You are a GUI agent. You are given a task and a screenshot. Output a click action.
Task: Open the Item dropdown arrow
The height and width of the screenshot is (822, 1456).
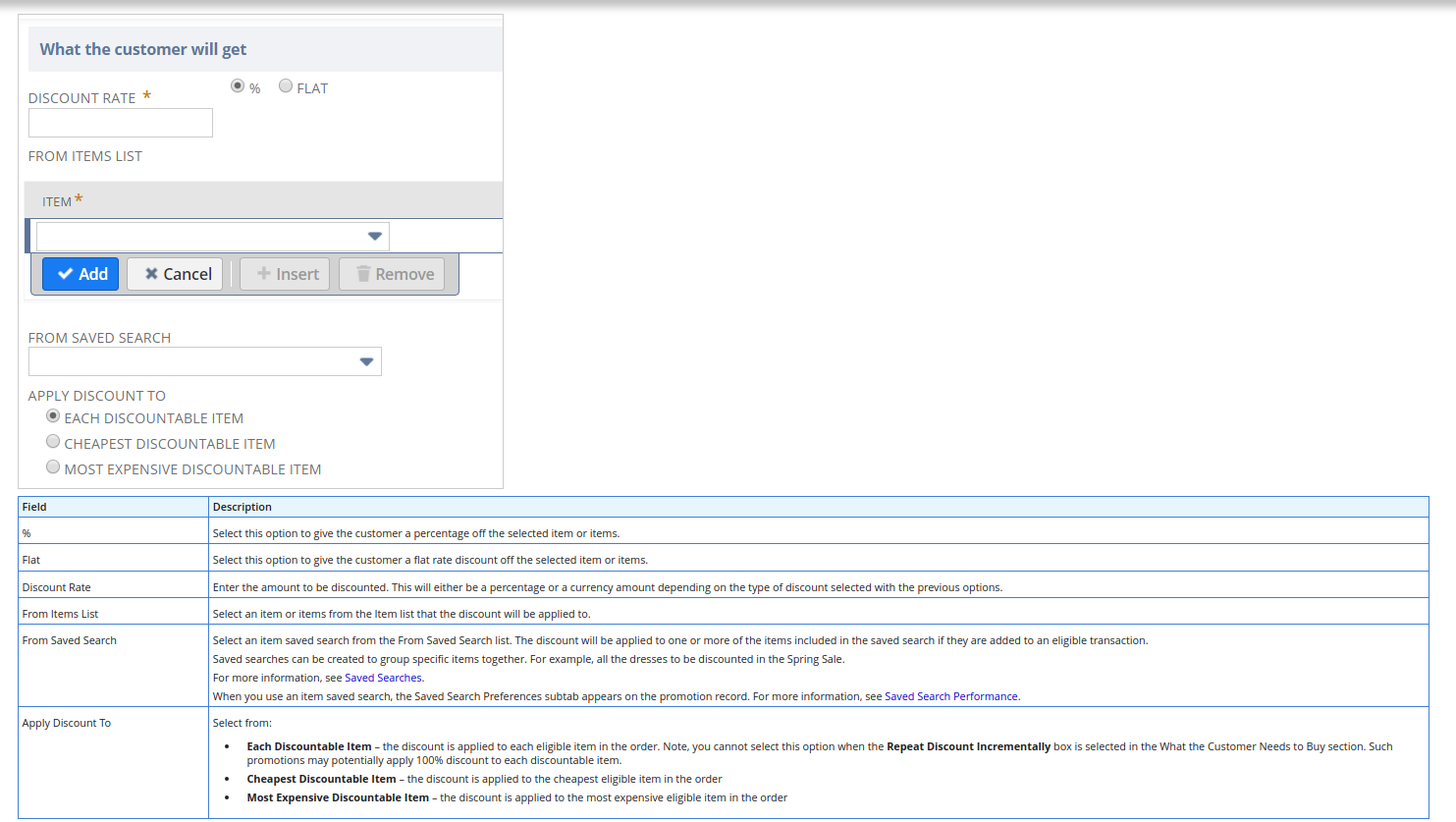(x=374, y=237)
